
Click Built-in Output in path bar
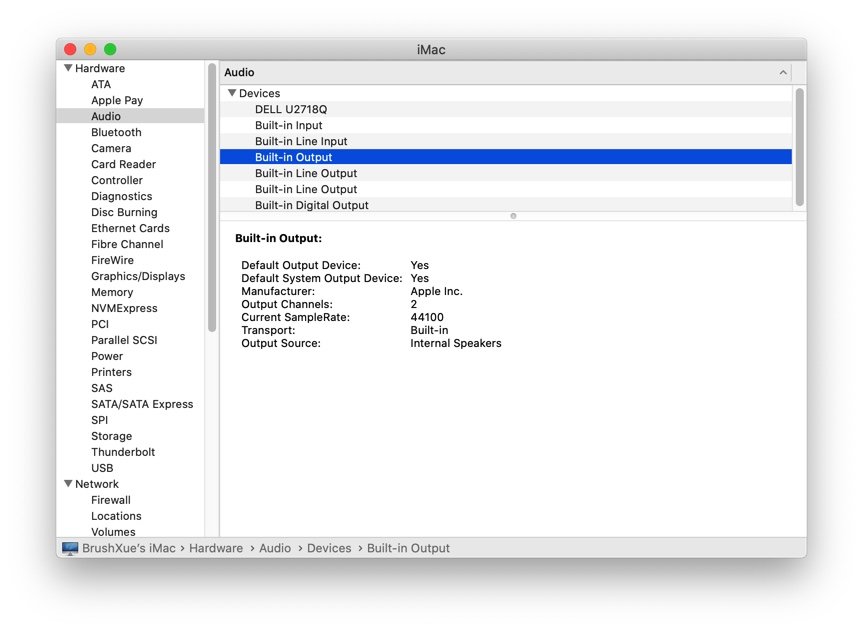[408, 548]
